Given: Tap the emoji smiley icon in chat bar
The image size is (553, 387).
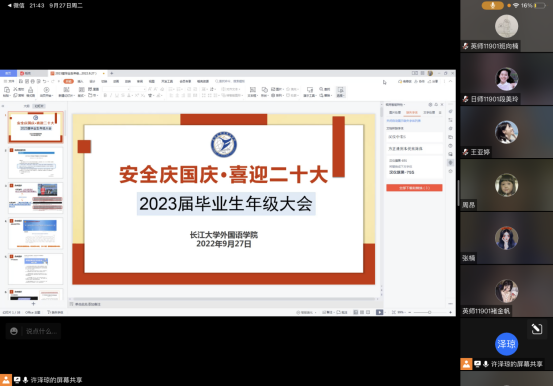Looking at the screenshot, I should (14, 331).
